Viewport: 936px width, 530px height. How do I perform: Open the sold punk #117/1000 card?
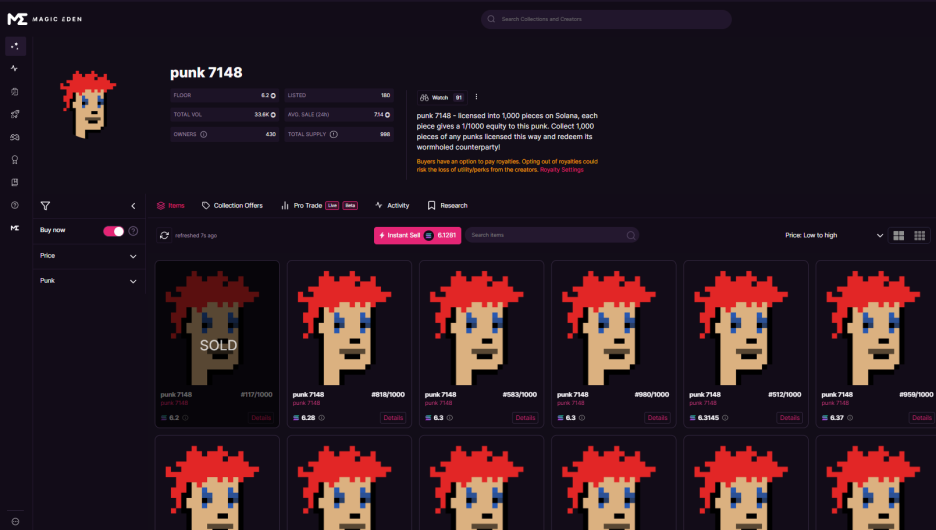217,344
